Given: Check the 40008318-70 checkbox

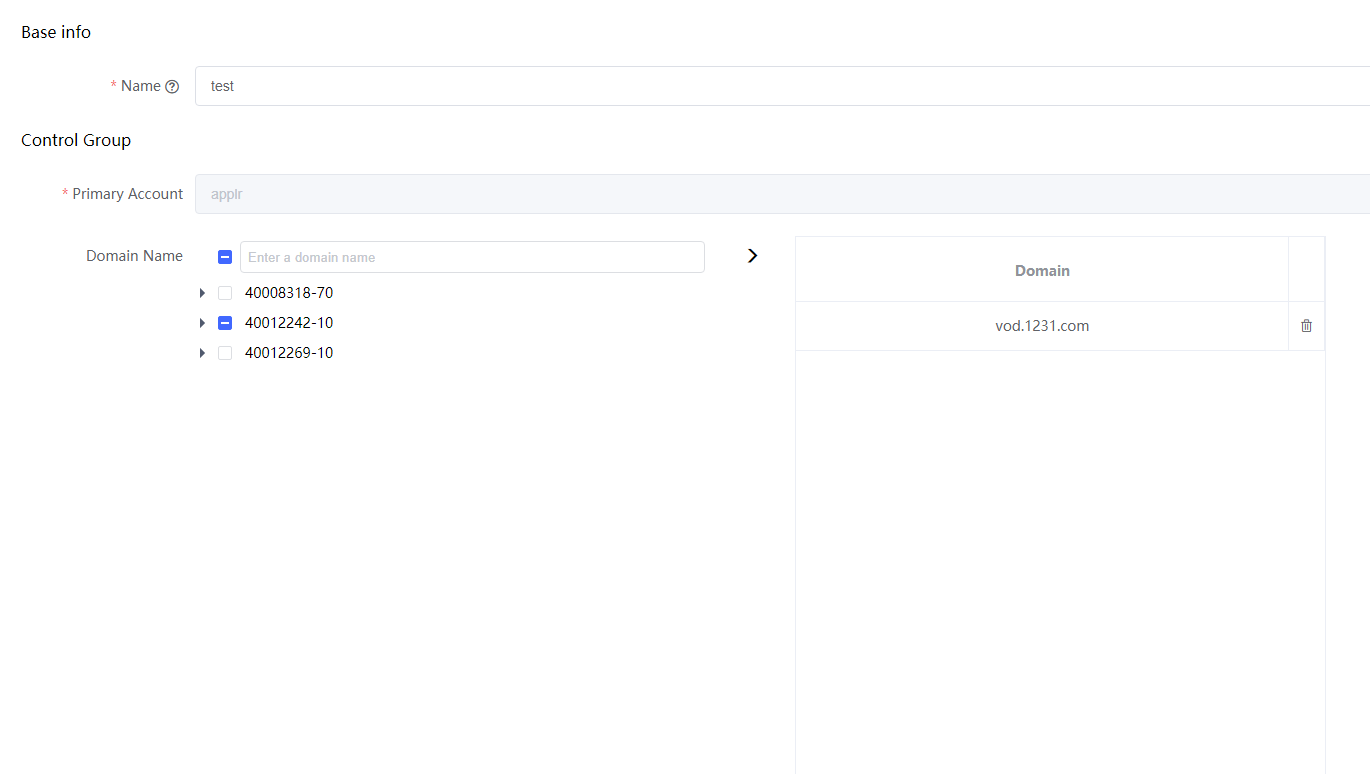Looking at the screenshot, I should point(225,293).
